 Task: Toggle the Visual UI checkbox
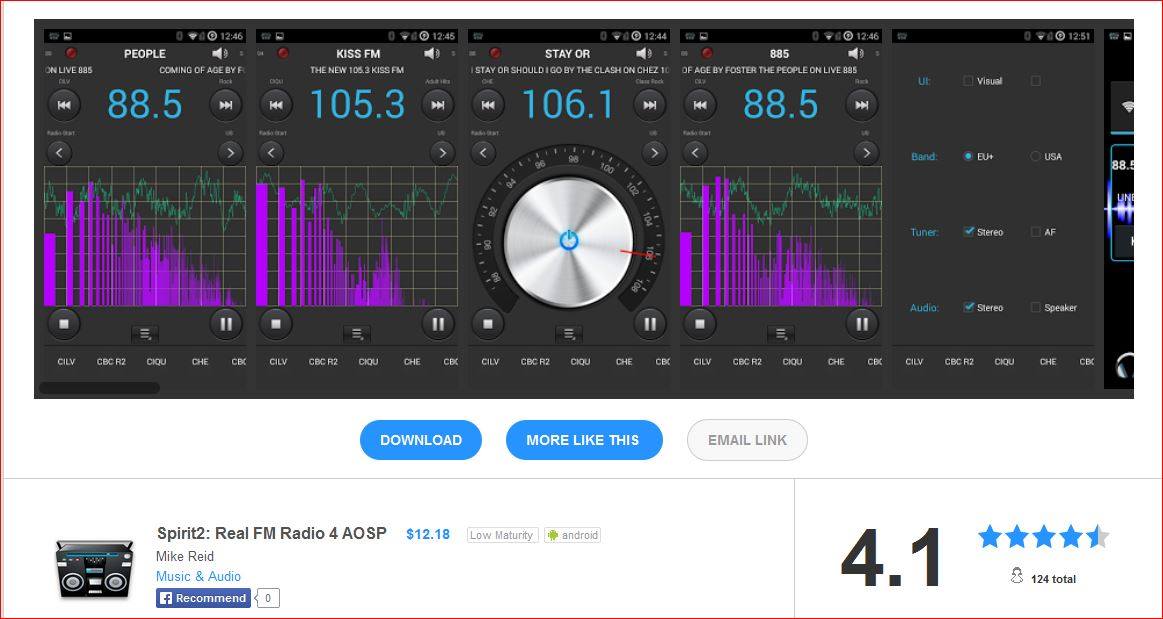point(968,81)
